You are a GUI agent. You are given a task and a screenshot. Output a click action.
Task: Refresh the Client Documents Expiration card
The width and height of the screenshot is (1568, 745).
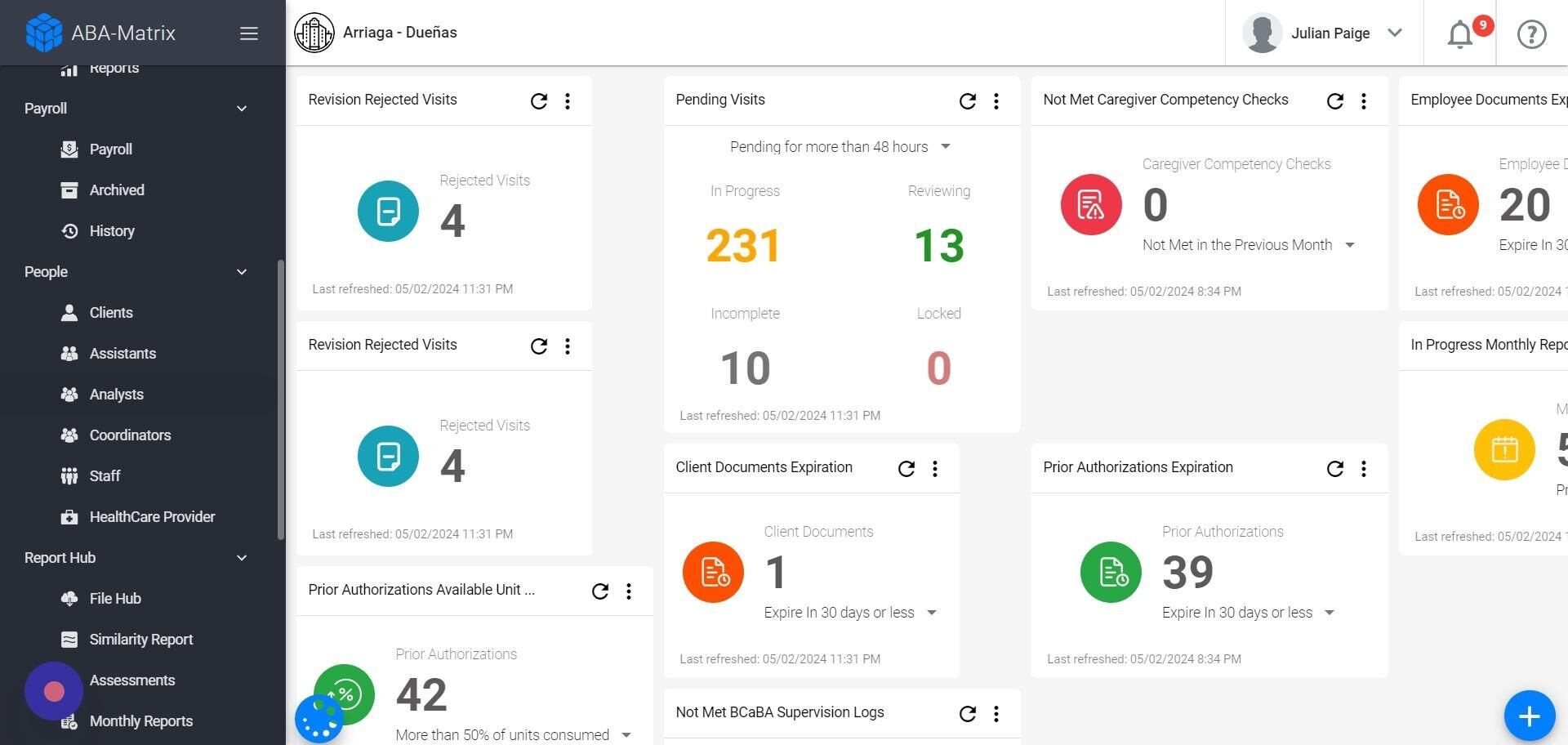906,468
